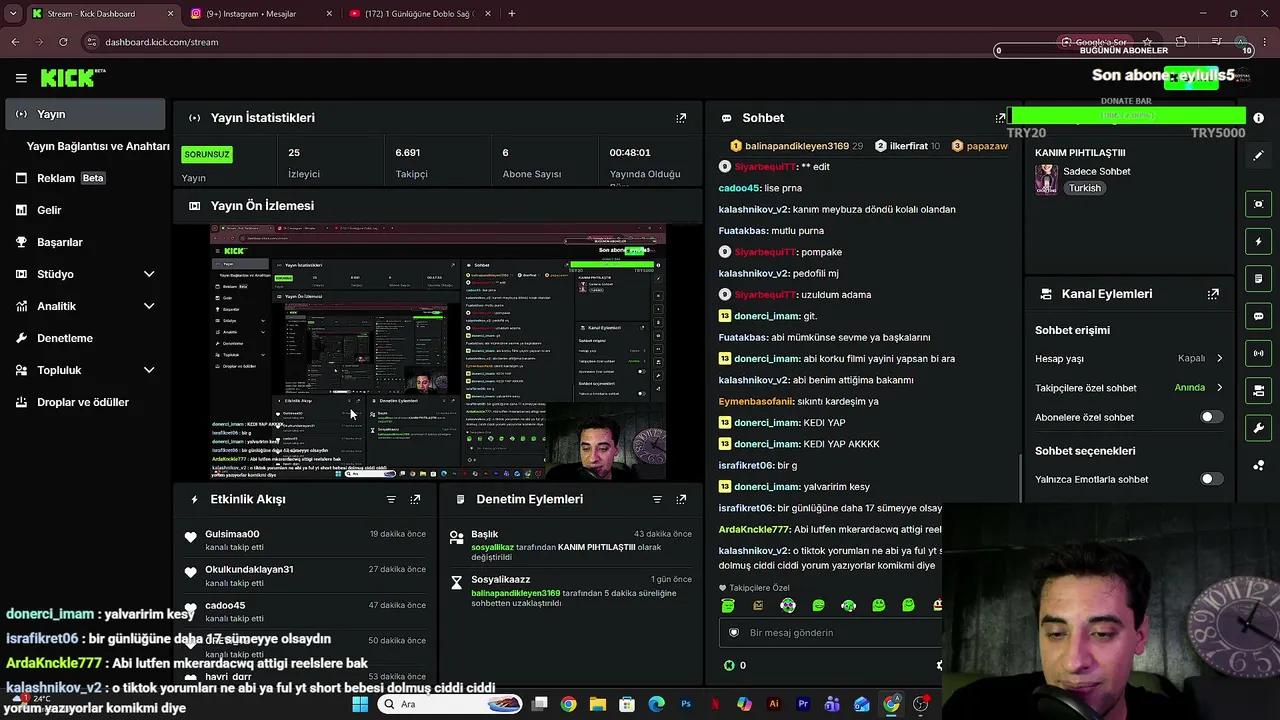Click the Kick logo
The image size is (1280, 720).
point(72,78)
